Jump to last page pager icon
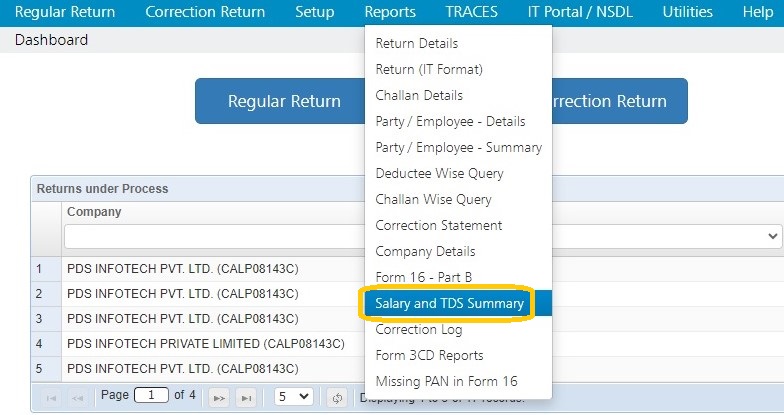The width and height of the screenshot is (784, 415). tap(246, 398)
